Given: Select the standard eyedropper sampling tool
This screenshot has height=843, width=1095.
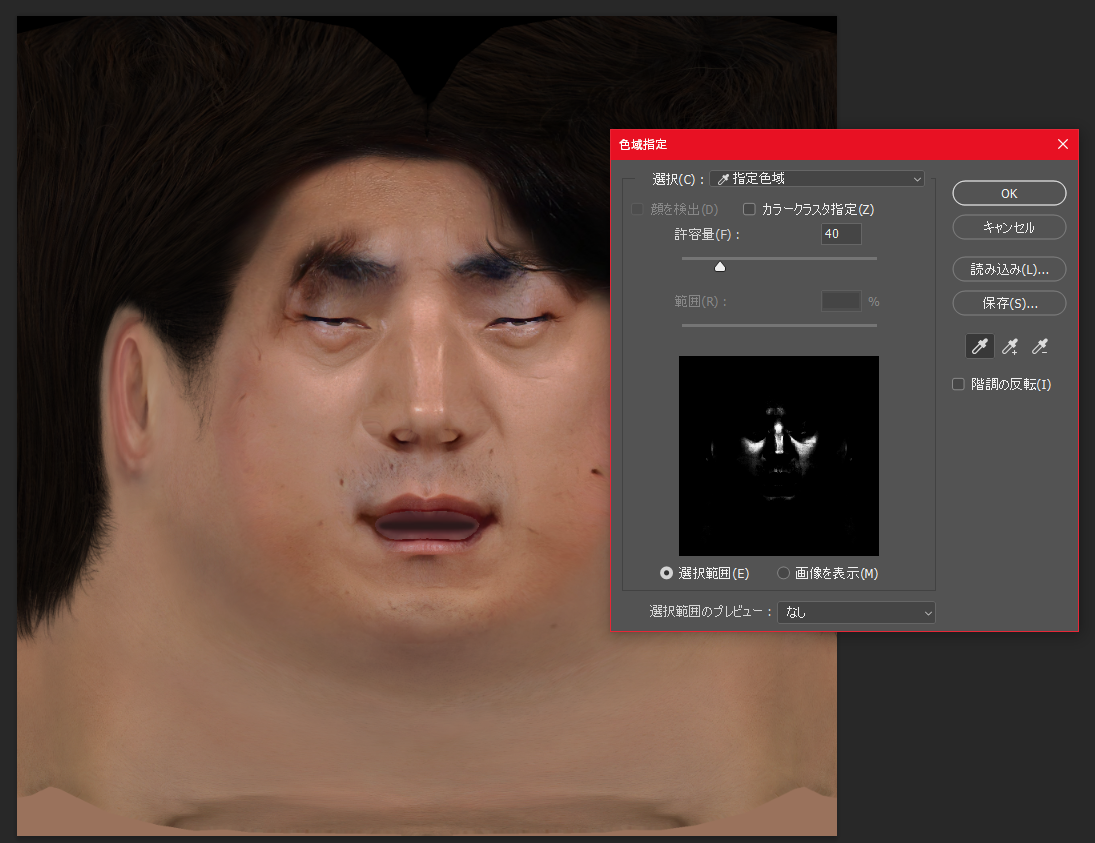Looking at the screenshot, I should tap(979, 346).
